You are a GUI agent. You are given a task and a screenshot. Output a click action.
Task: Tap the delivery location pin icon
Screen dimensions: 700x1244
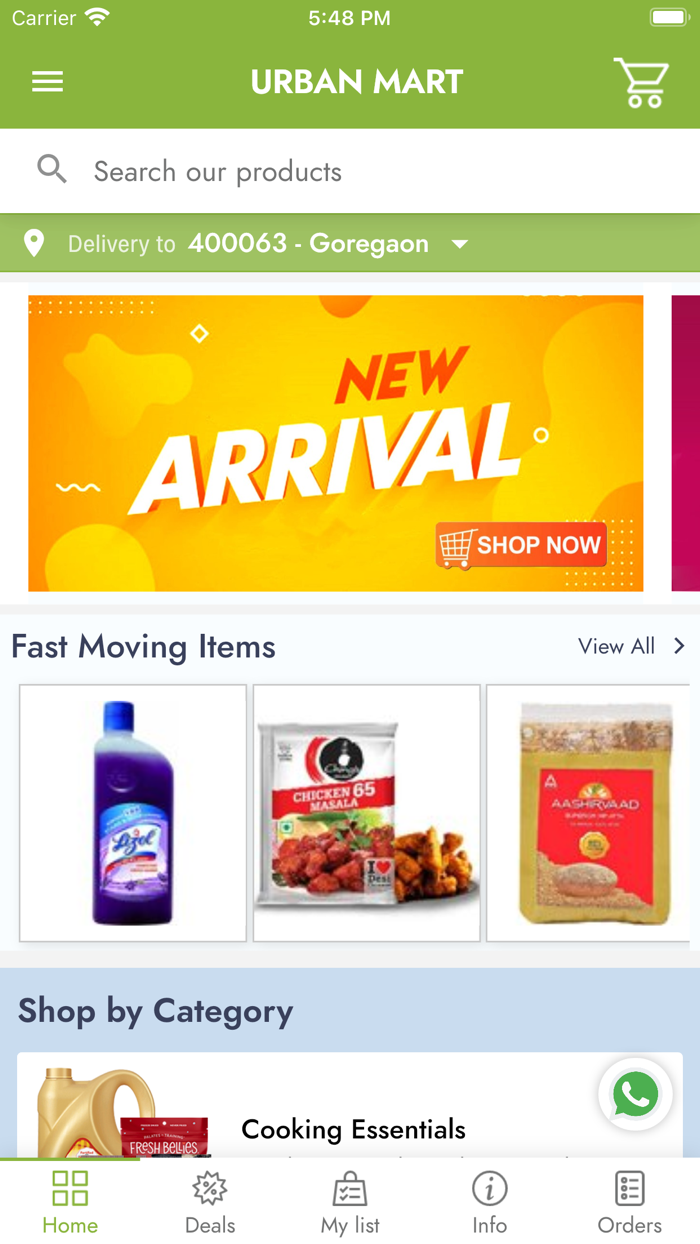(x=34, y=243)
